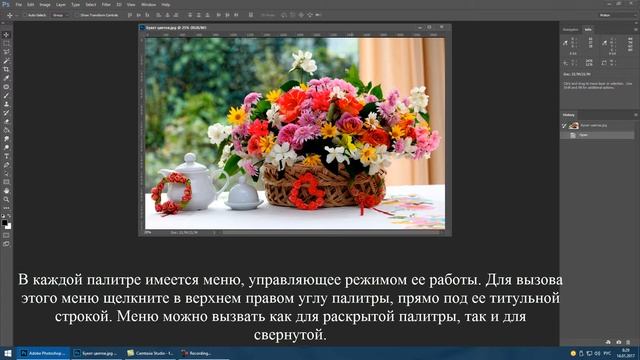640x360 pixels.
Task: Open the Help menu
Action: tap(165, 4)
